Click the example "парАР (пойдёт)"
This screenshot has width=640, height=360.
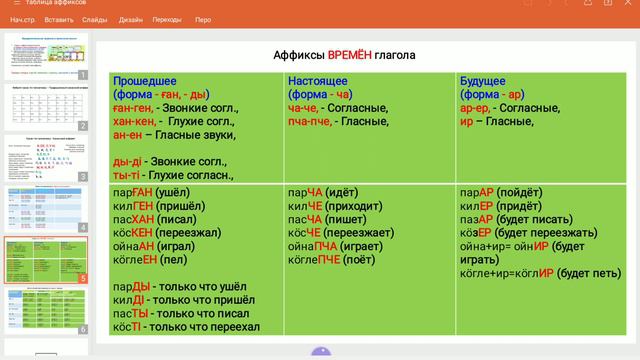click(501, 192)
